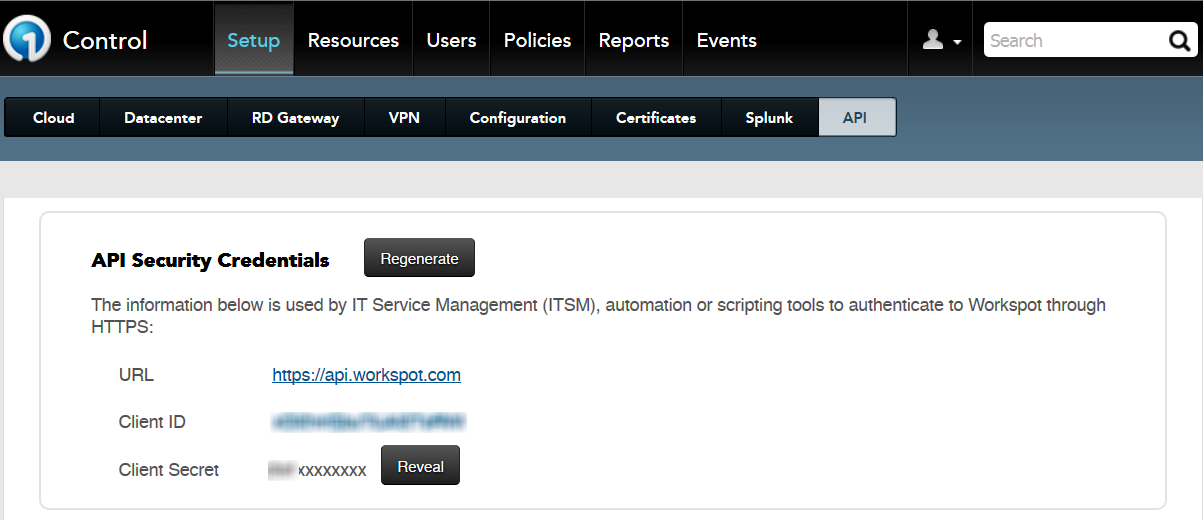Select the VPN tab

coord(404,117)
